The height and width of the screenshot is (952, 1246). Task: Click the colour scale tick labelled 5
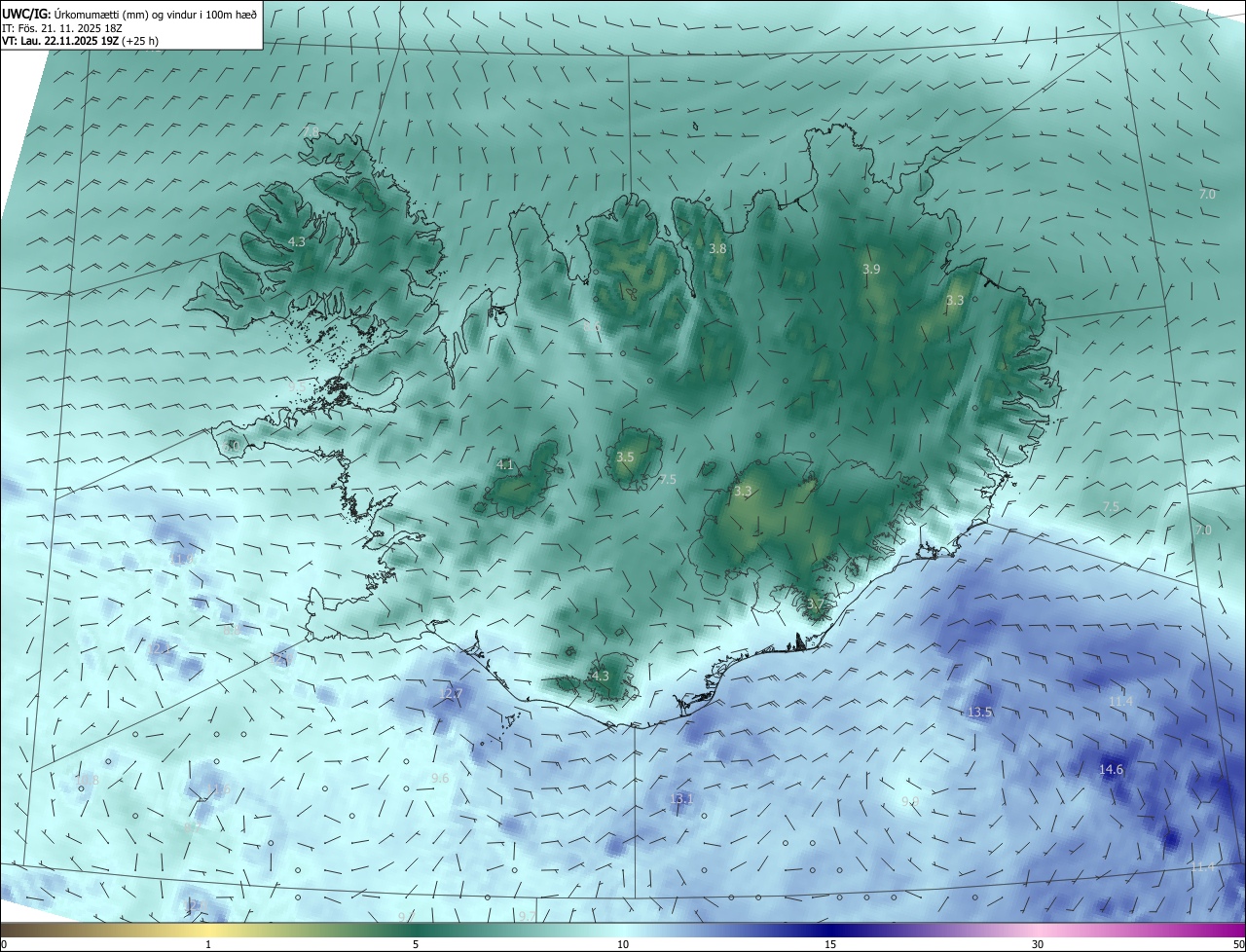click(x=416, y=944)
